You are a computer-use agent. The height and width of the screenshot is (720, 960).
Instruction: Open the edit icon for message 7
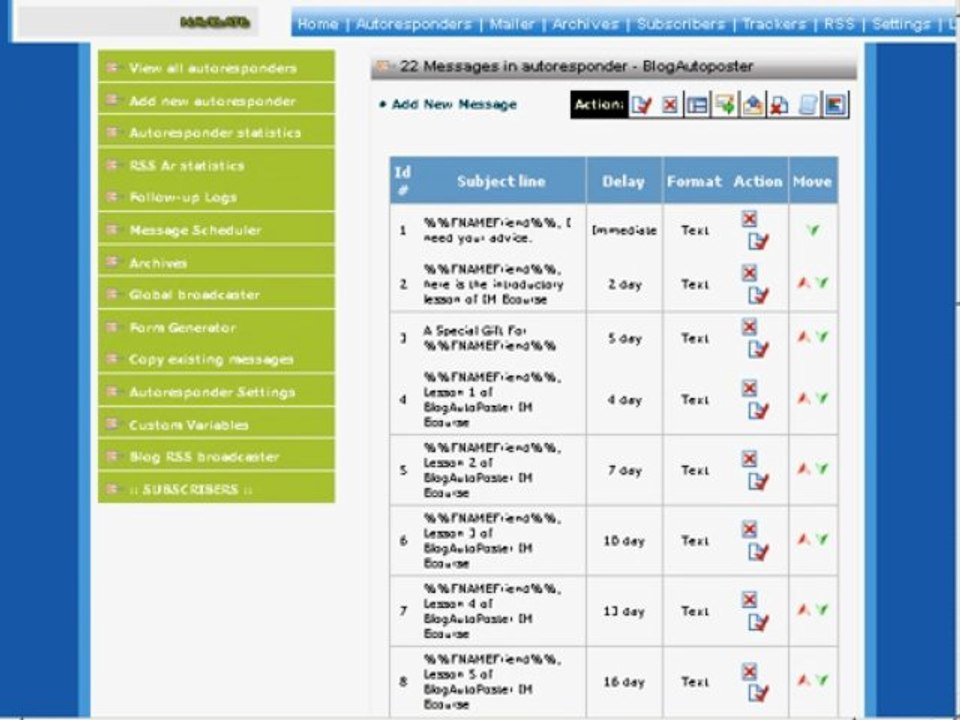[759, 621]
